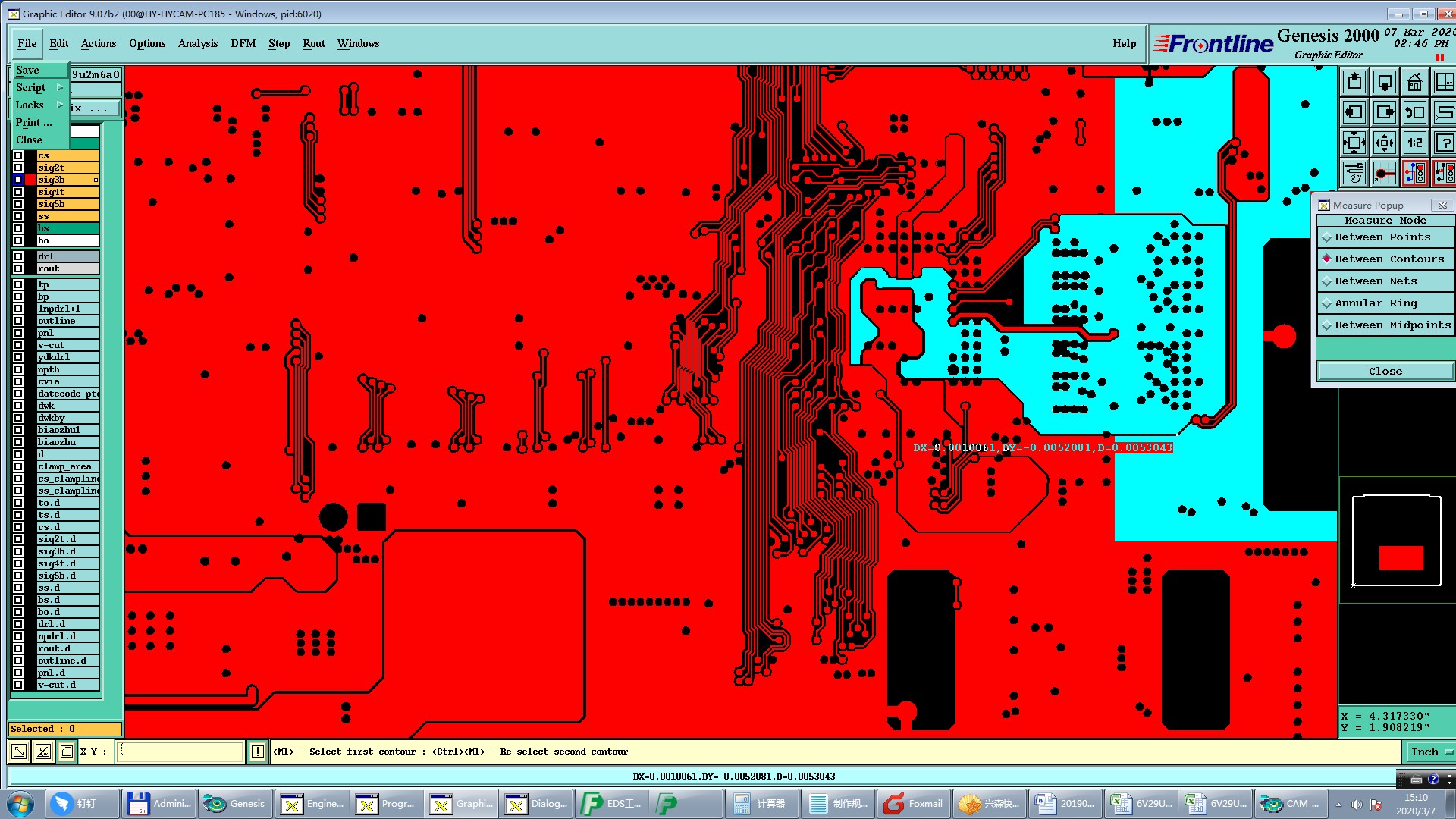Click the 1:2 zoom scale icon

point(1414,143)
